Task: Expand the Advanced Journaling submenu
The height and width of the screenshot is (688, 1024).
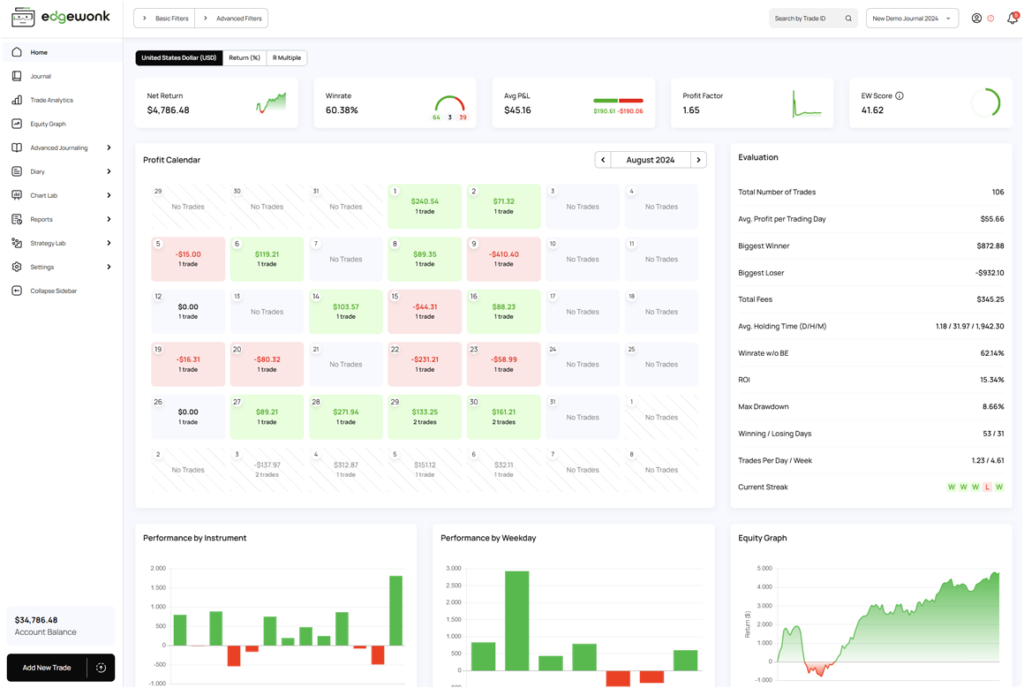Action: pos(108,148)
